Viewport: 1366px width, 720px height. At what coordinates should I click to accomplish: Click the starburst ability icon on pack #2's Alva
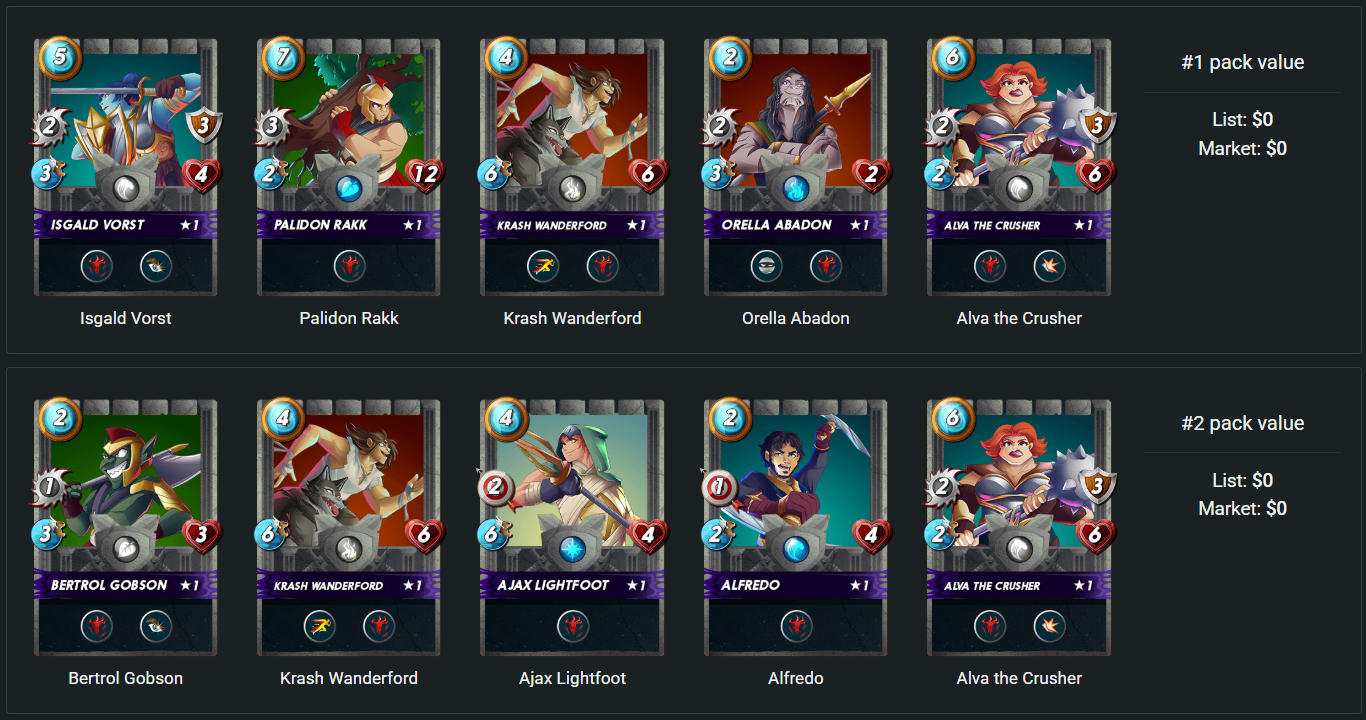tap(1049, 626)
